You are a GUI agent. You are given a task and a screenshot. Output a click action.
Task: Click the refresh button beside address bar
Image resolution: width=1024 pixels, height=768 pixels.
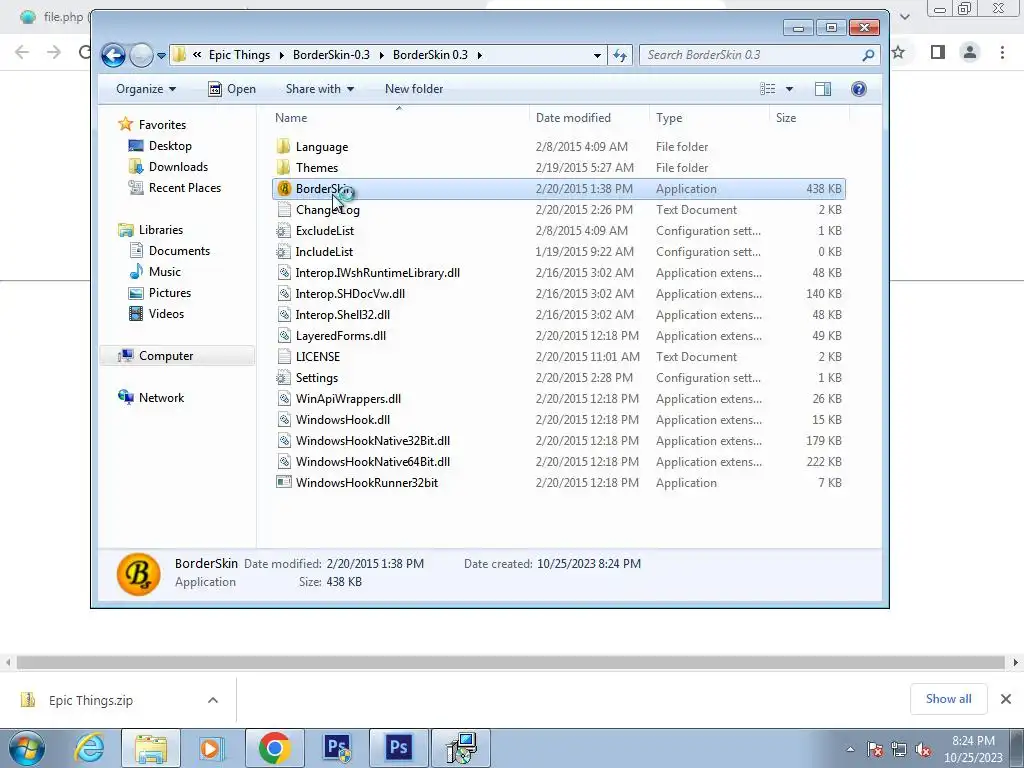620,56
